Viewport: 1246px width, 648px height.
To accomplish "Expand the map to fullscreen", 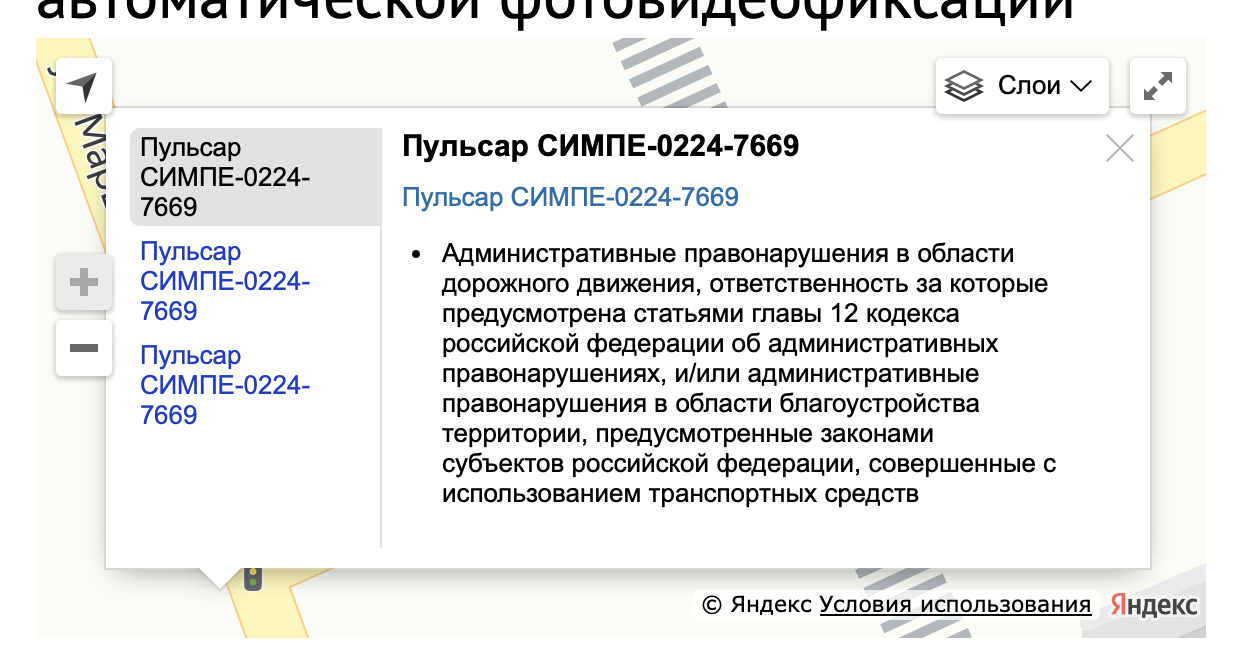I will point(1158,87).
